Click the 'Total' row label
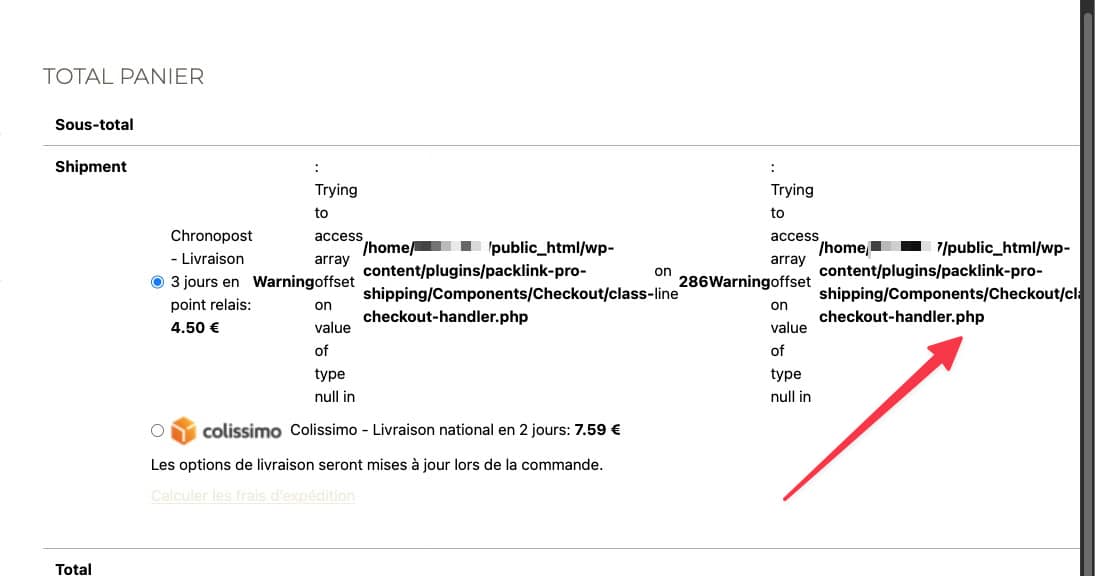The width and height of the screenshot is (1095, 576). click(73, 569)
